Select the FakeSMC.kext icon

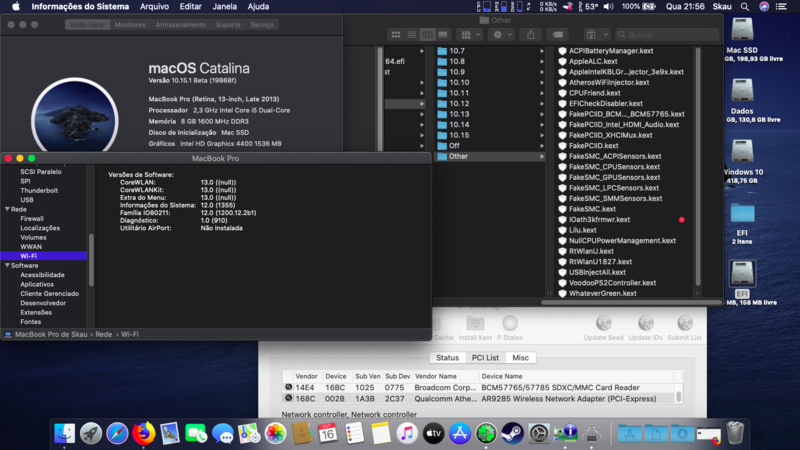point(562,209)
